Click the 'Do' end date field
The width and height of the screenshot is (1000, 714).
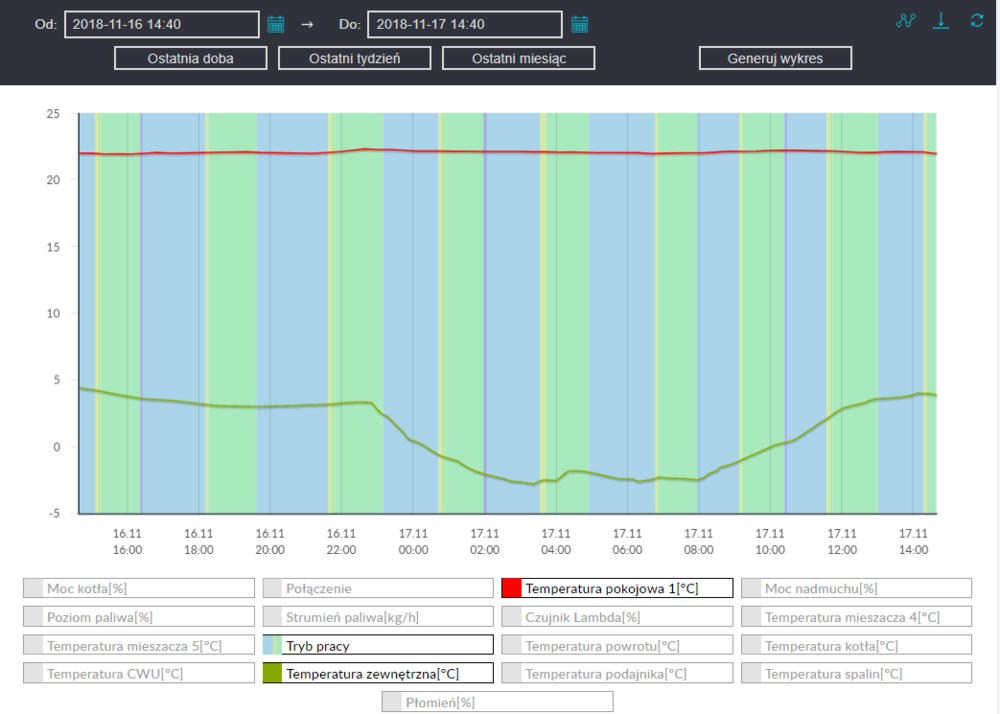[x=464, y=24]
